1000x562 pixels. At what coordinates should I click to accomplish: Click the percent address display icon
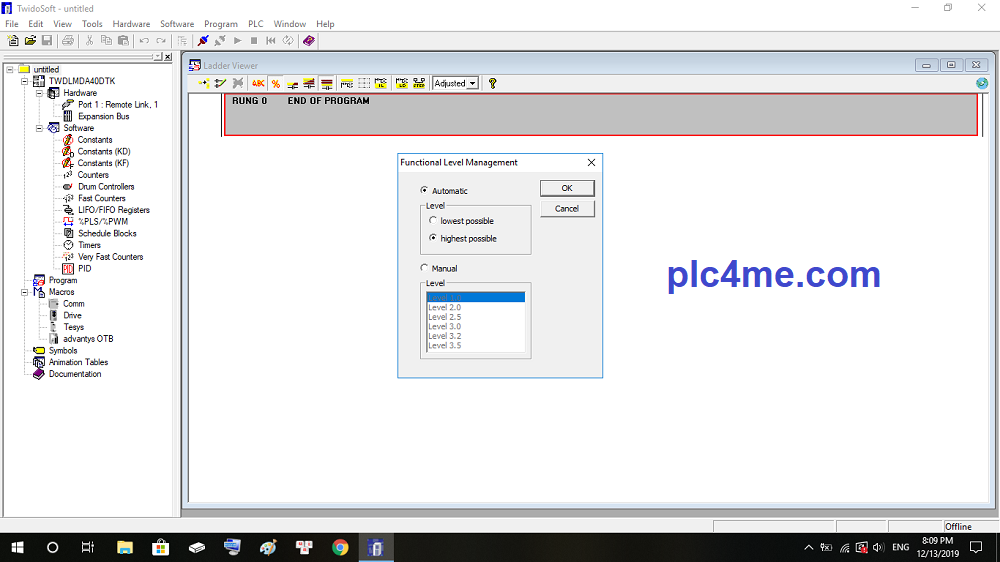(276, 84)
